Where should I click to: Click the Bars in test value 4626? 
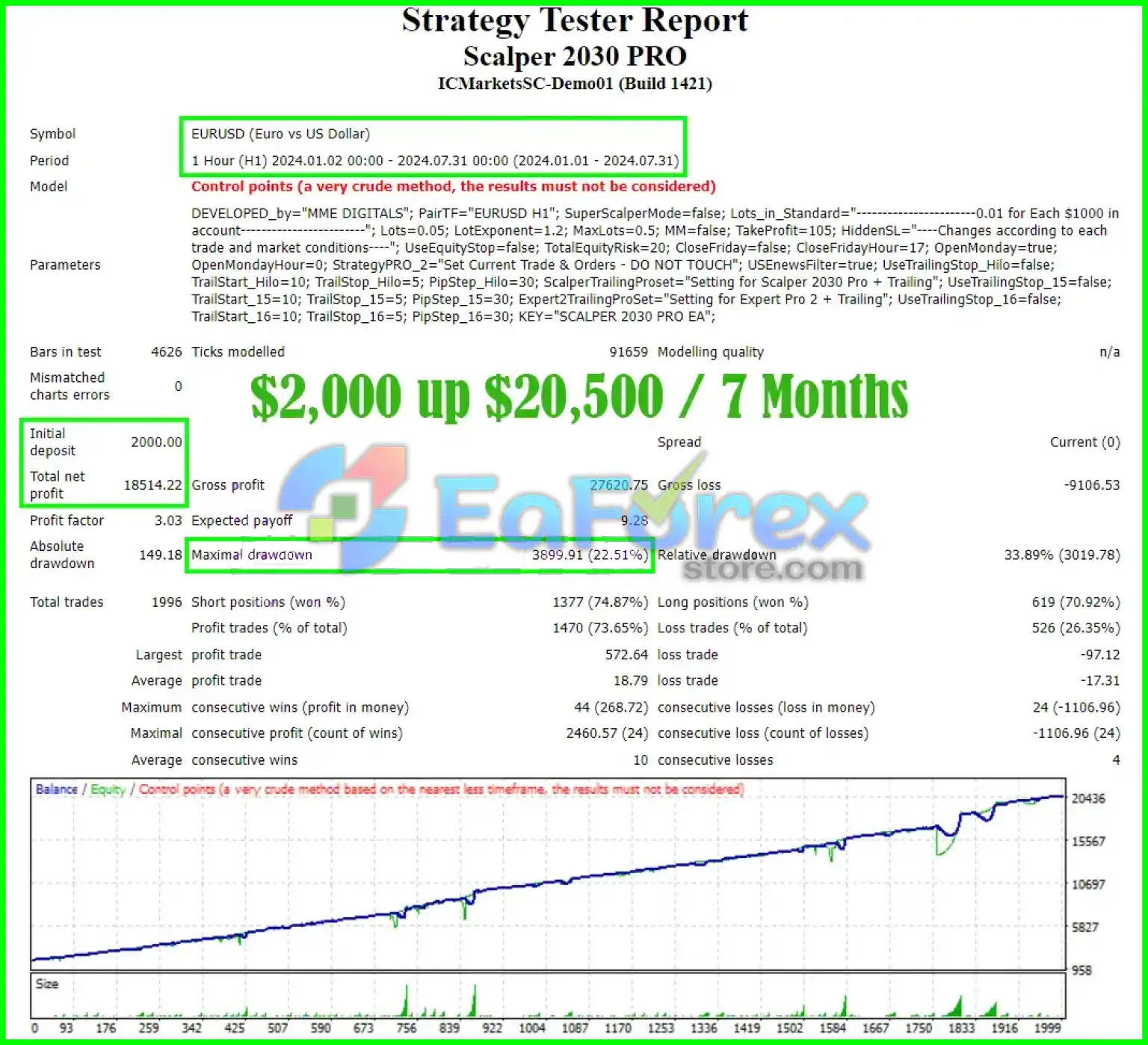(166, 352)
